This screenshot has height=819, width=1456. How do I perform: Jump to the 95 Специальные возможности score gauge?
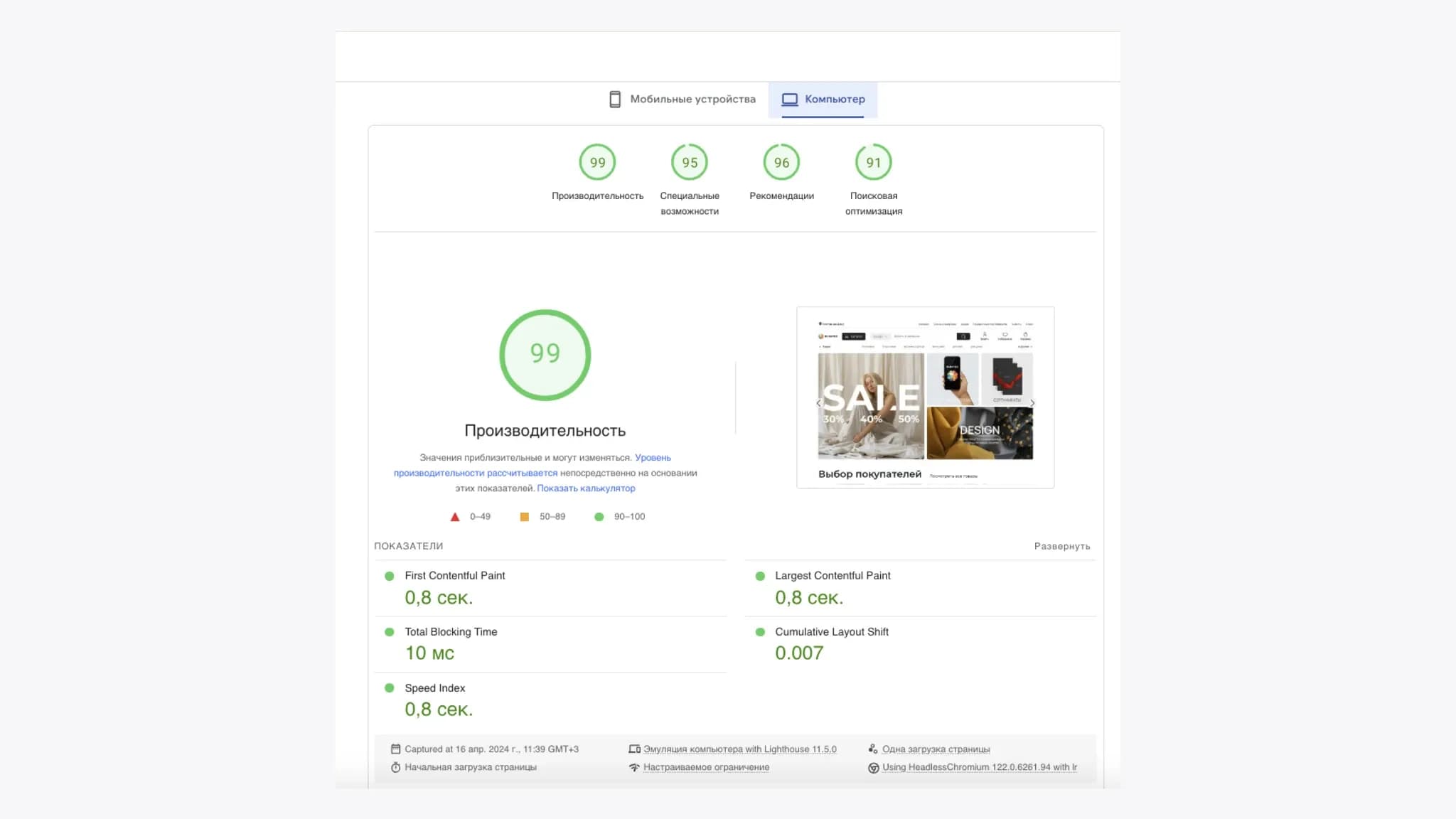[689, 163]
